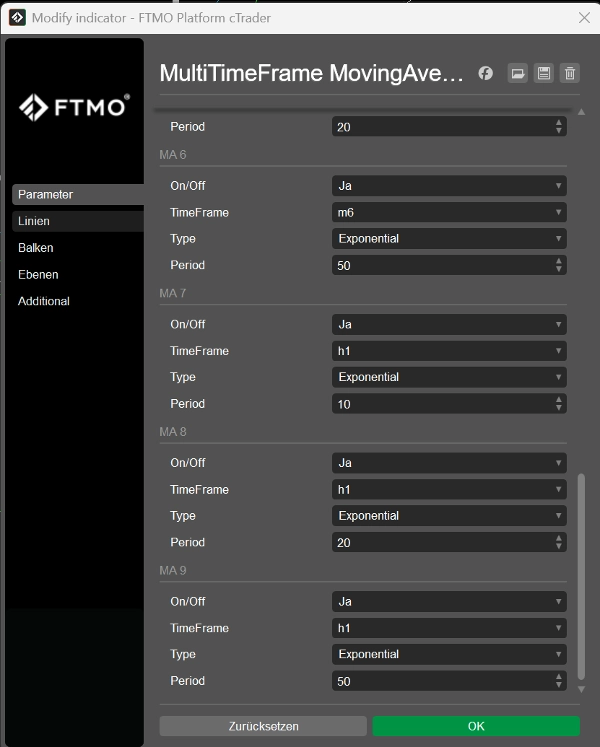The width and height of the screenshot is (600, 747).
Task: Open MA 6 On/Off dropdown
Action: (x=449, y=186)
